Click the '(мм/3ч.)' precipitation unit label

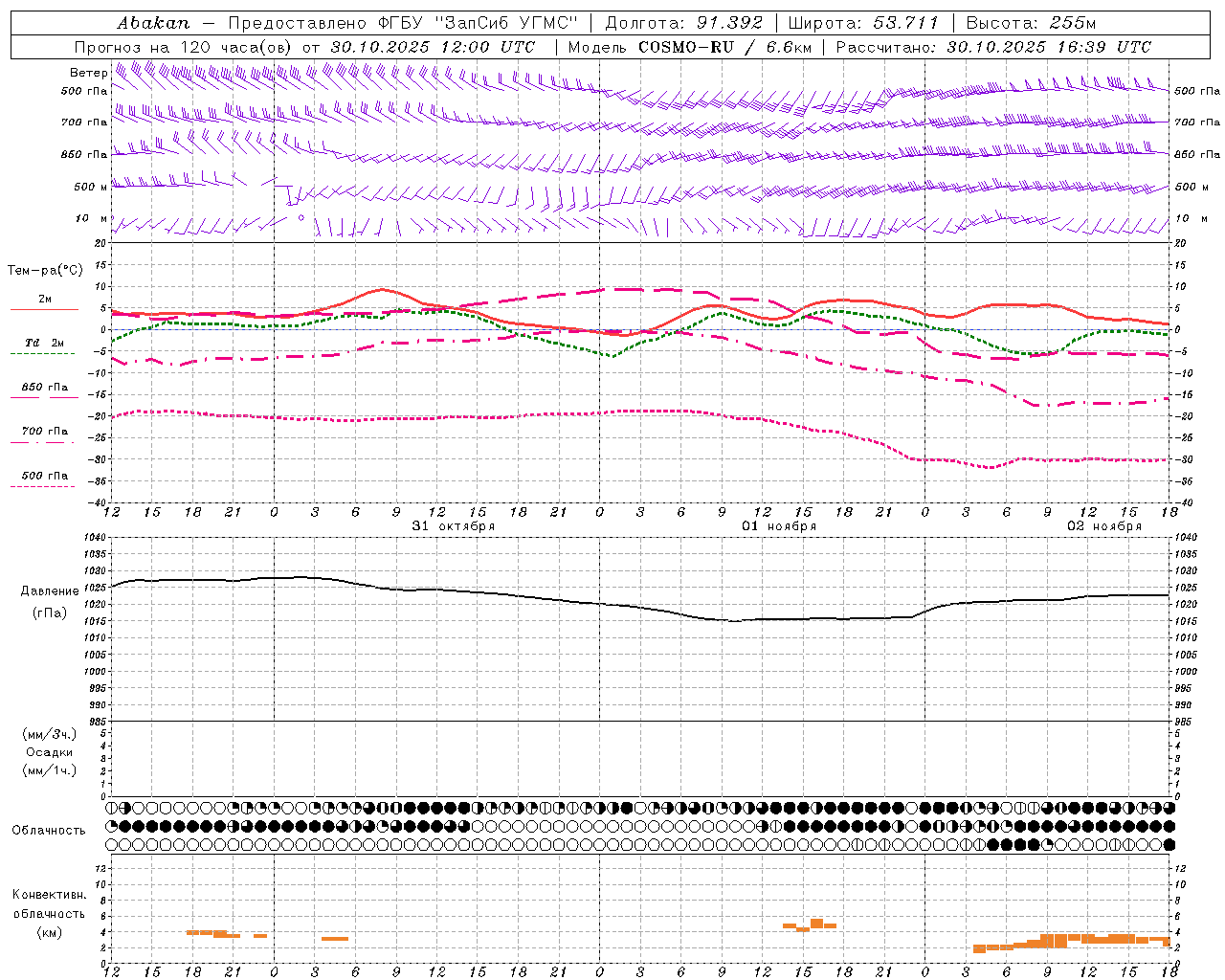pos(50,734)
